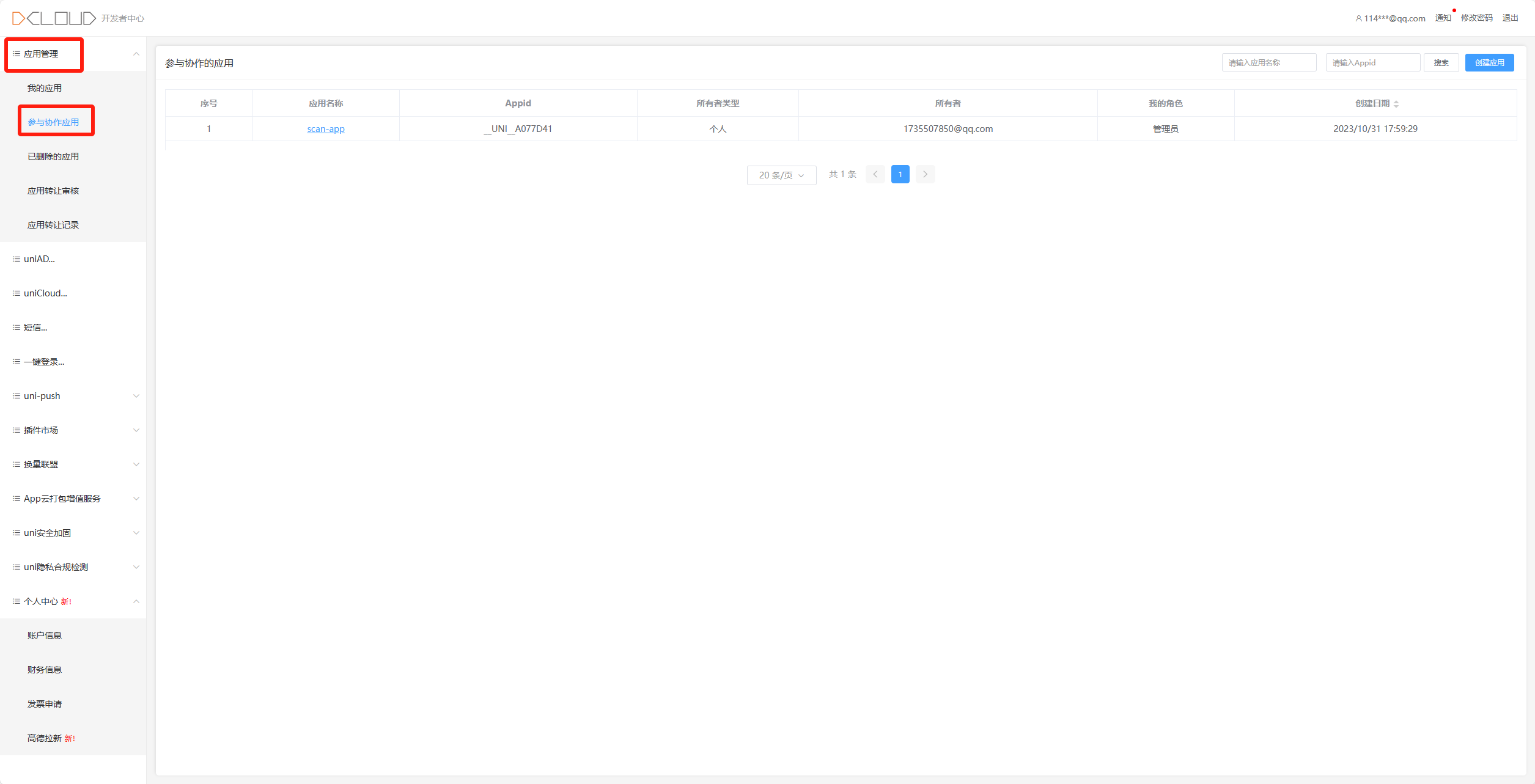1535x784 pixels.
Task: Open the scan-app link
Action: coord(326,129)
